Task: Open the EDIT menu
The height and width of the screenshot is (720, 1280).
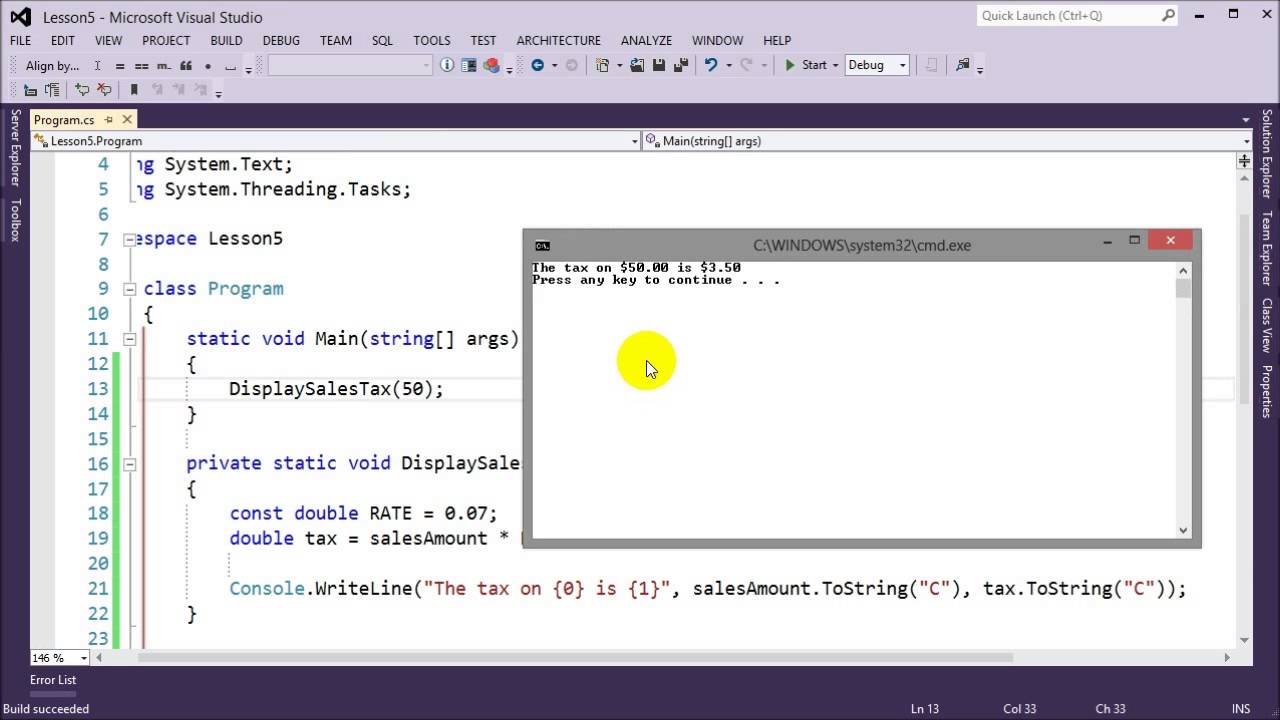Action: (x=63, y=40)
